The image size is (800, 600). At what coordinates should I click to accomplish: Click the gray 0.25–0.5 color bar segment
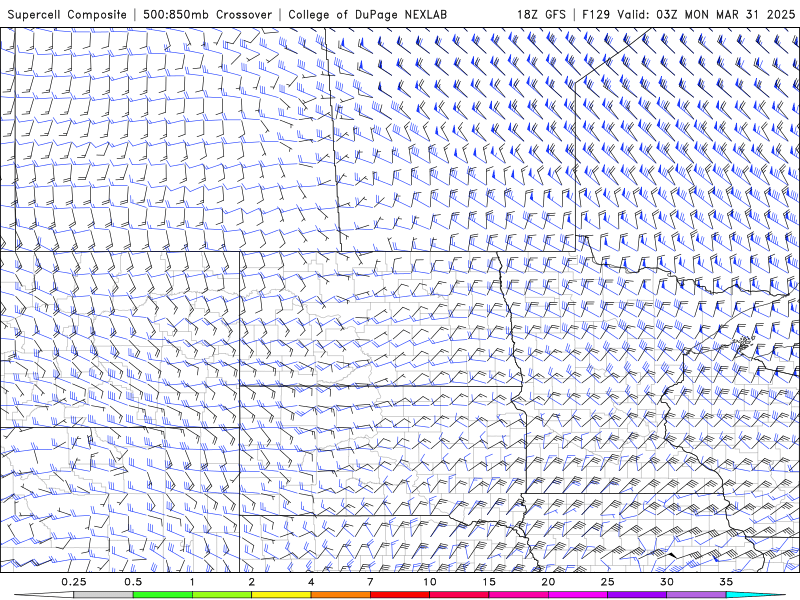coord(103,595)
